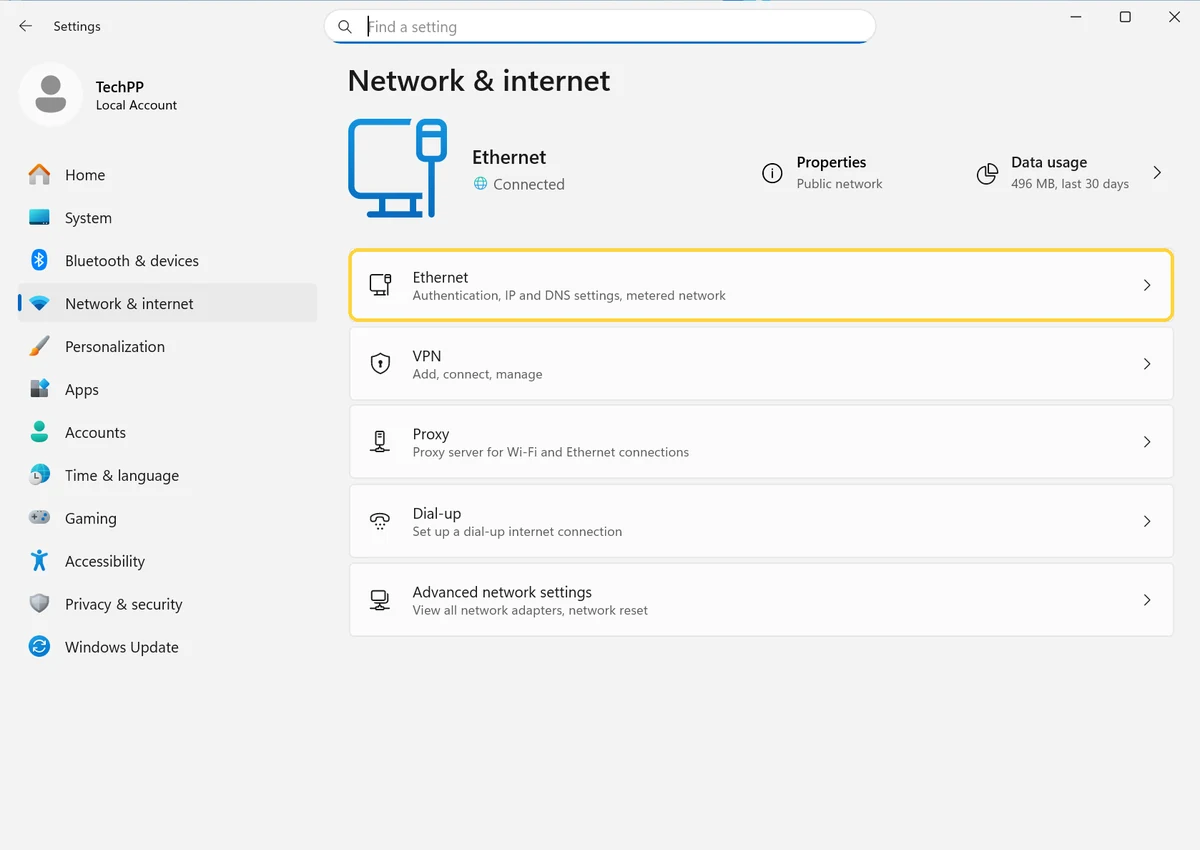Image resolution: width=1200 pixels, height=850 pixels.
Task: Click the Proxy server icon
Action: pyautogui.click(x=380, y=442)
